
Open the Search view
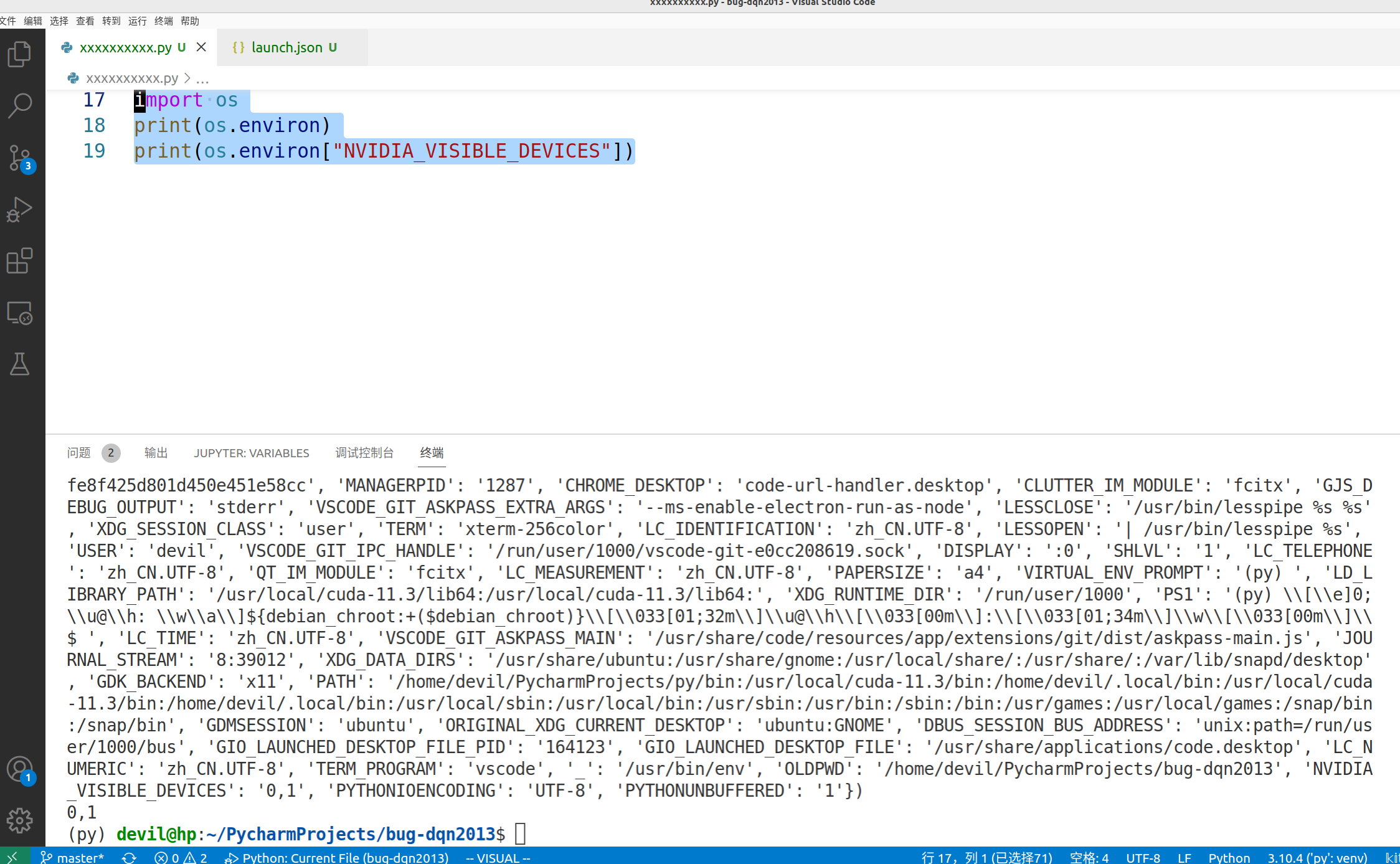pyautogui.click(x=19, y=105)
